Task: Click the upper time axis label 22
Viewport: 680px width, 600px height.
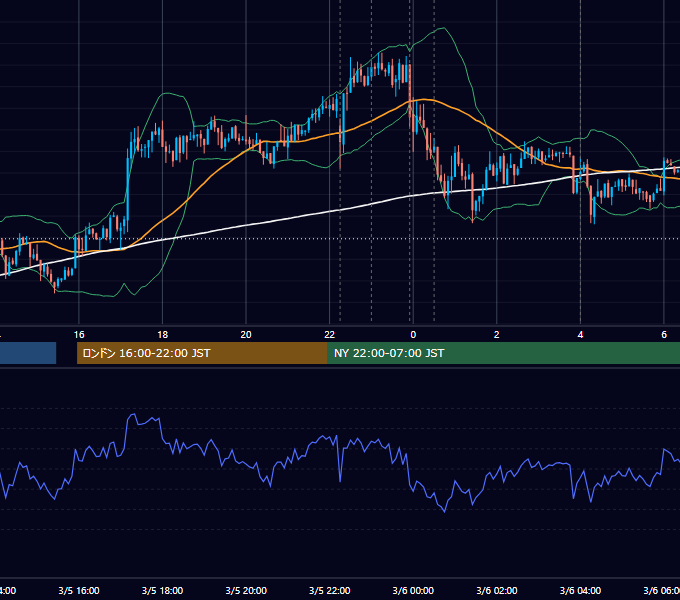Action: (330, 335)
